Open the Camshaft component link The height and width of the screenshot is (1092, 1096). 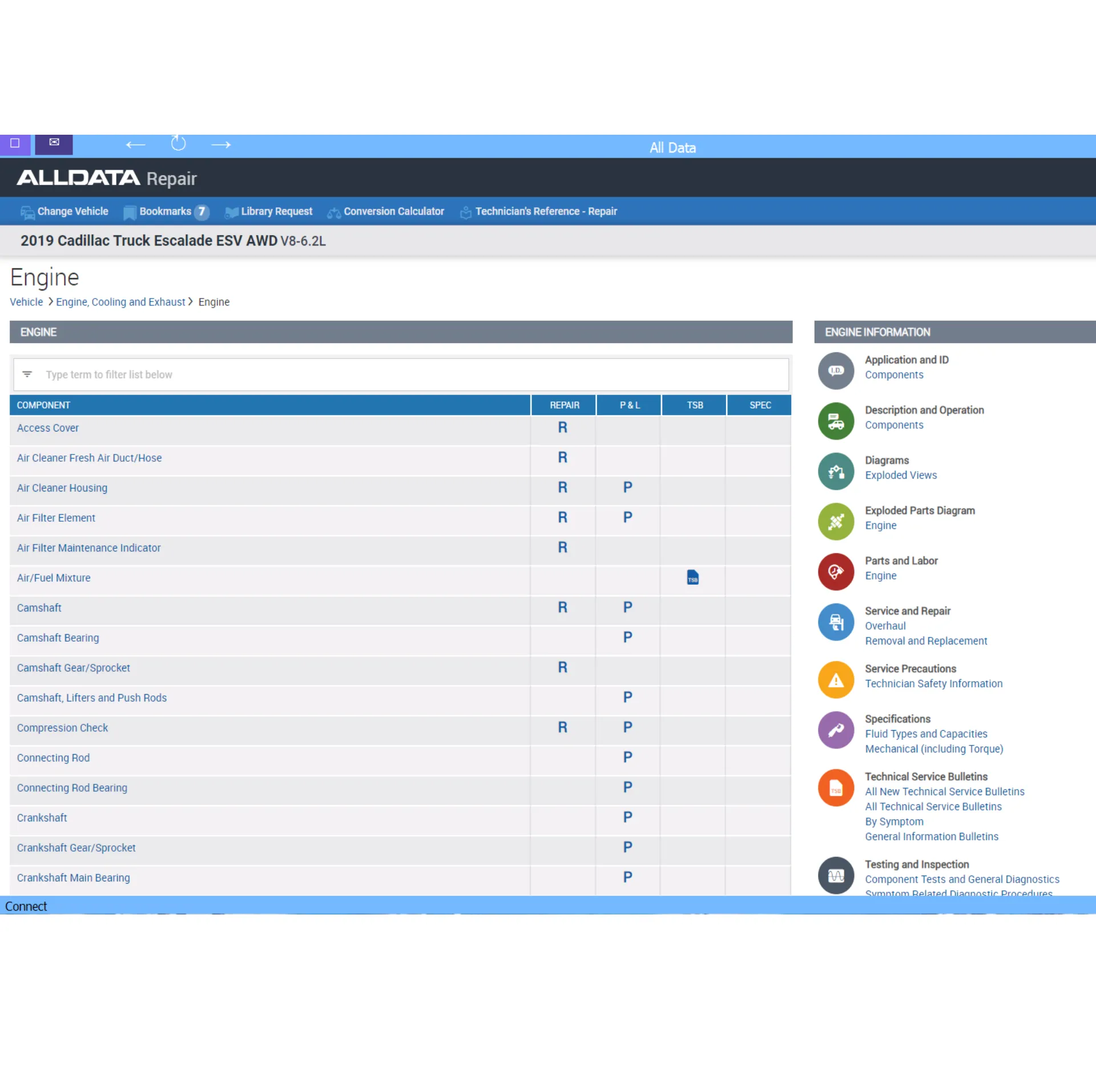point(39,608)
